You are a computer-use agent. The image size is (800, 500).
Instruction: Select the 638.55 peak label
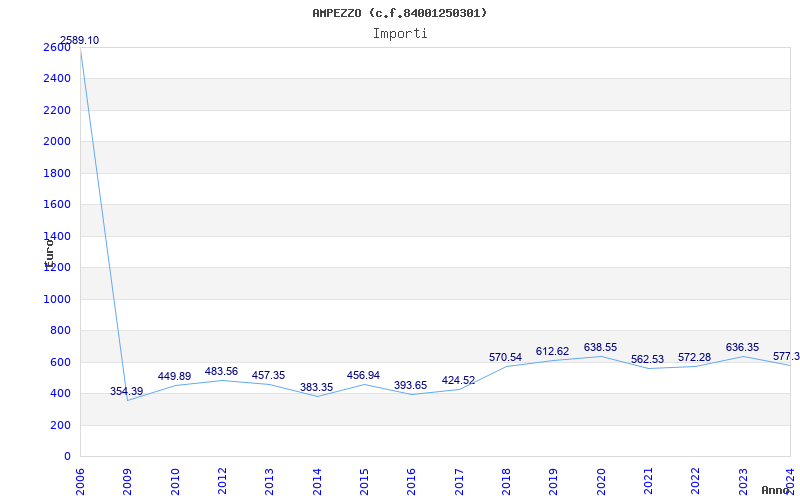click(x=600, y=347)
